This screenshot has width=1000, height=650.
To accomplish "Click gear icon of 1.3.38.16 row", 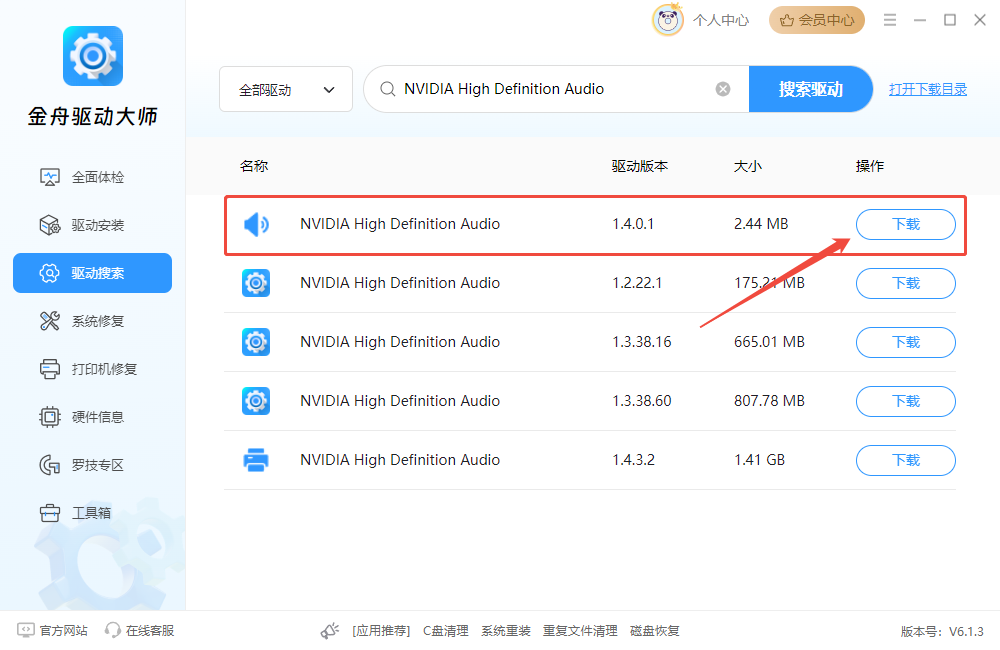I will coord(256,342).
